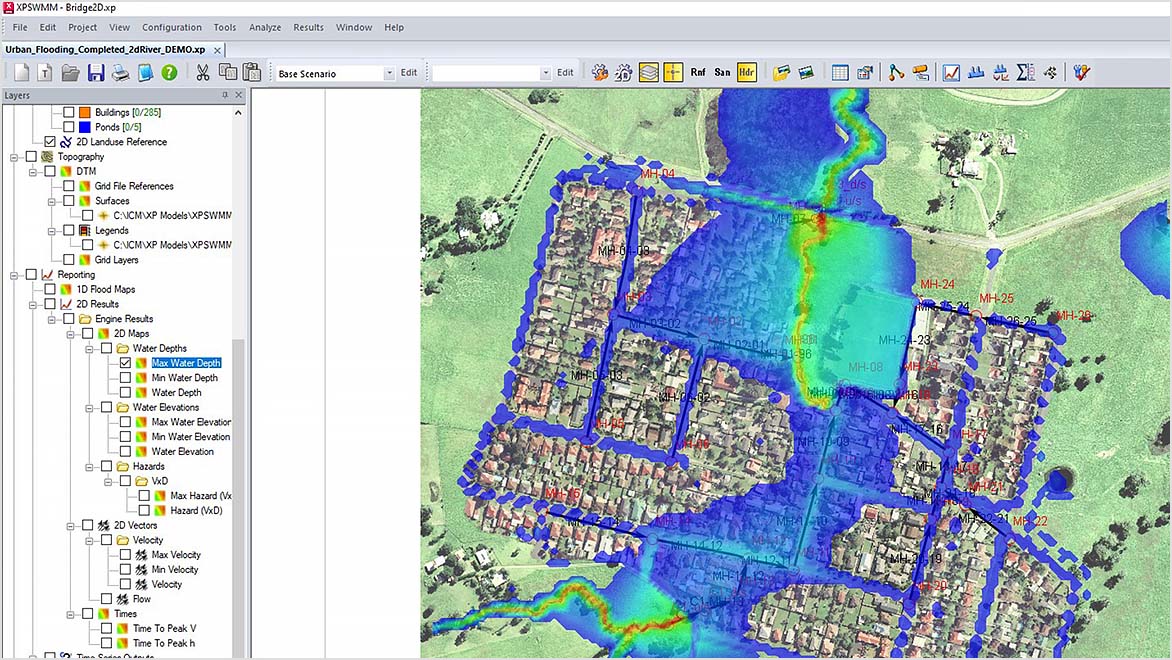The height and width of the screenshot is (660, 1172).
Task: Click the solve model gear icon
Action: [599, 72]
